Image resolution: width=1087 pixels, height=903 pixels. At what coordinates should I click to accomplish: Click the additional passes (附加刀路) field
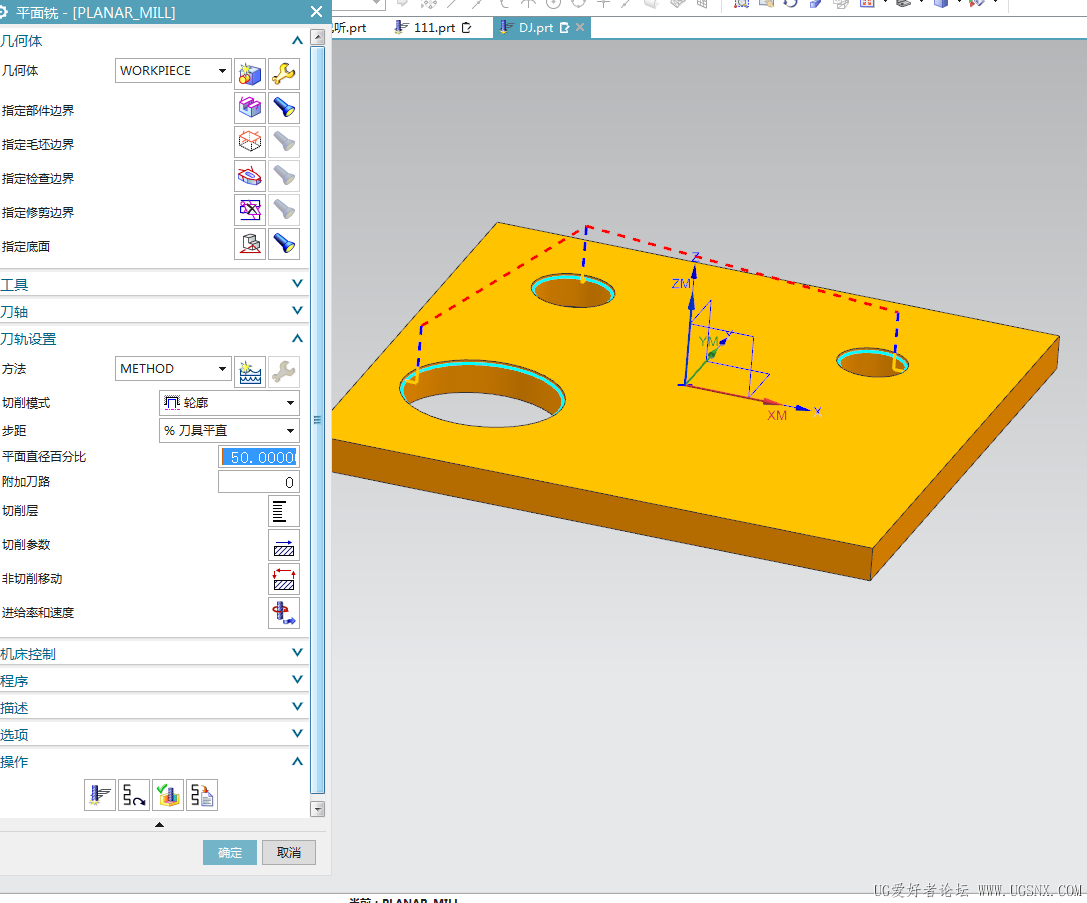(259, 482)
